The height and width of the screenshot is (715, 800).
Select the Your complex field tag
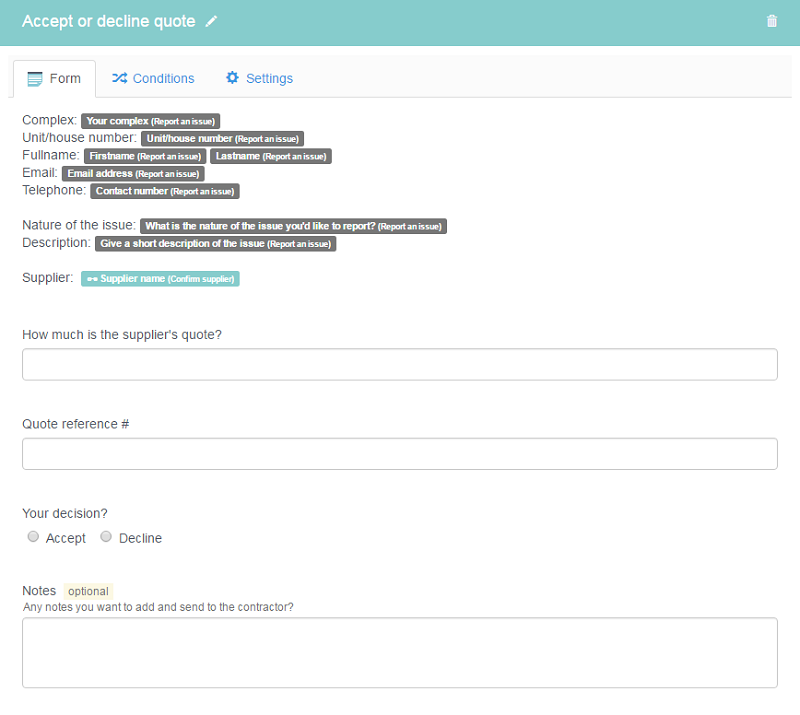click(151, 121)
